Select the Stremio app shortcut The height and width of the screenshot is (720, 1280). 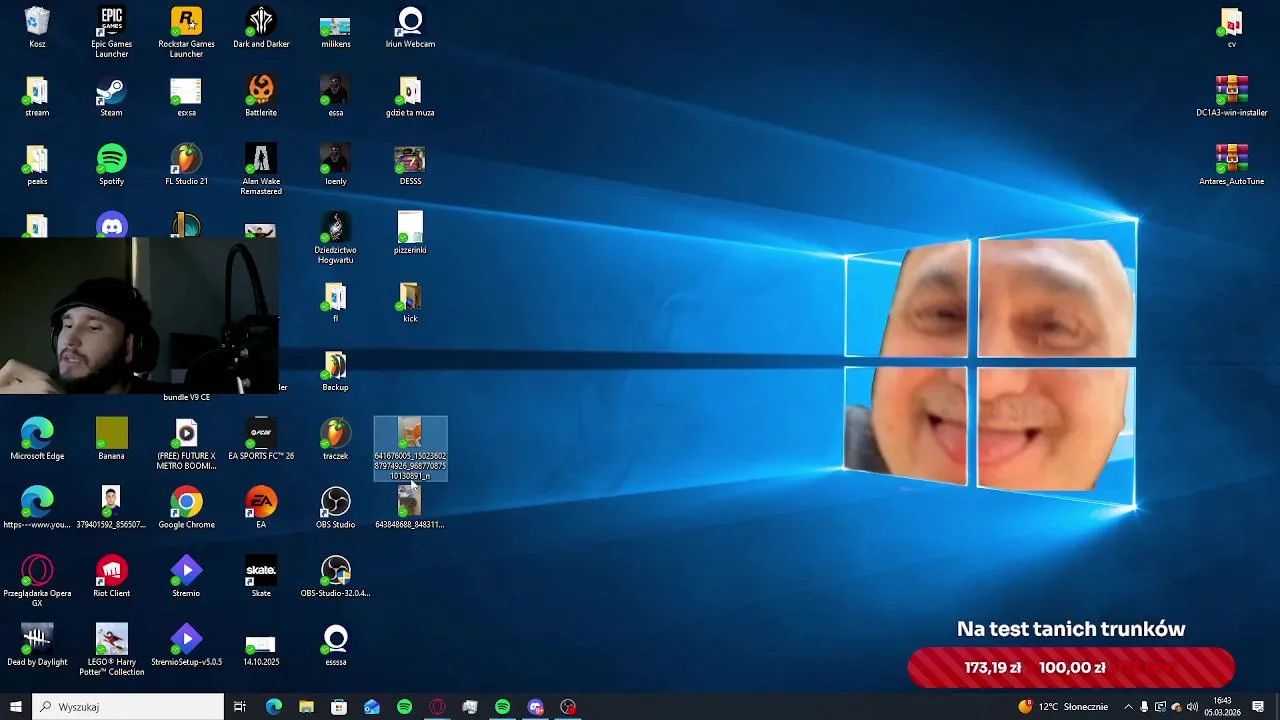click(186, 577)
